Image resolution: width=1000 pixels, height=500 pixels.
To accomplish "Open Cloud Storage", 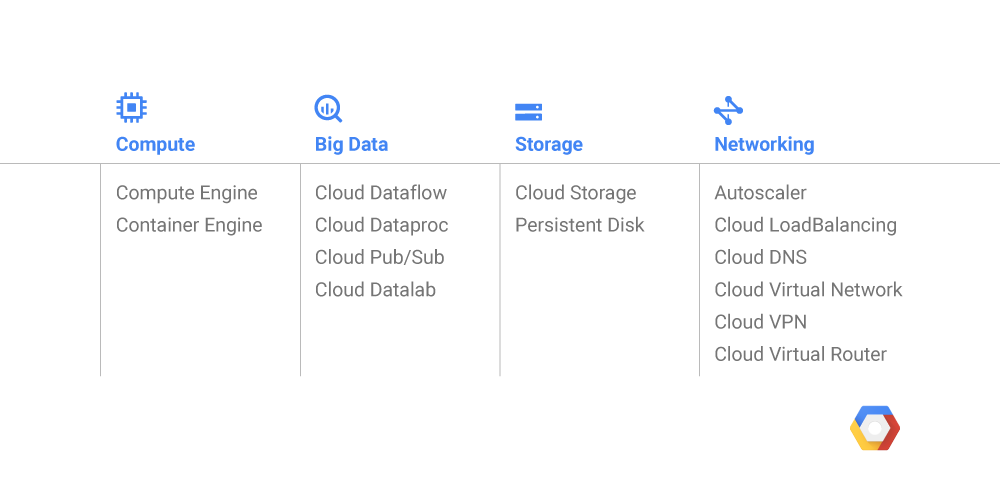I will coord(576,193).
